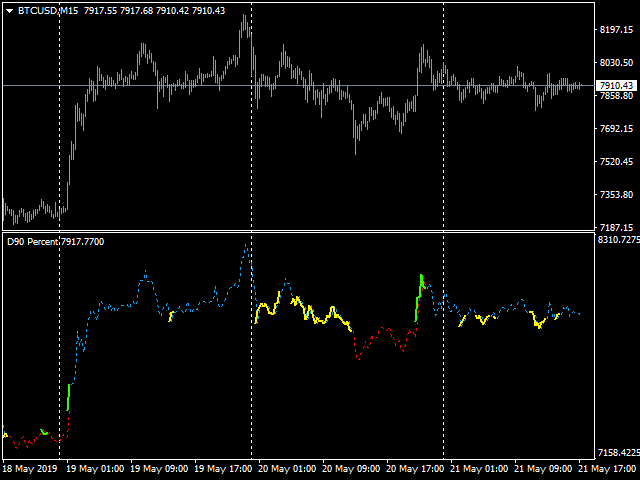Select the divider between chart and indicator window
Viewport: 640px width, 480px height.
300,232
